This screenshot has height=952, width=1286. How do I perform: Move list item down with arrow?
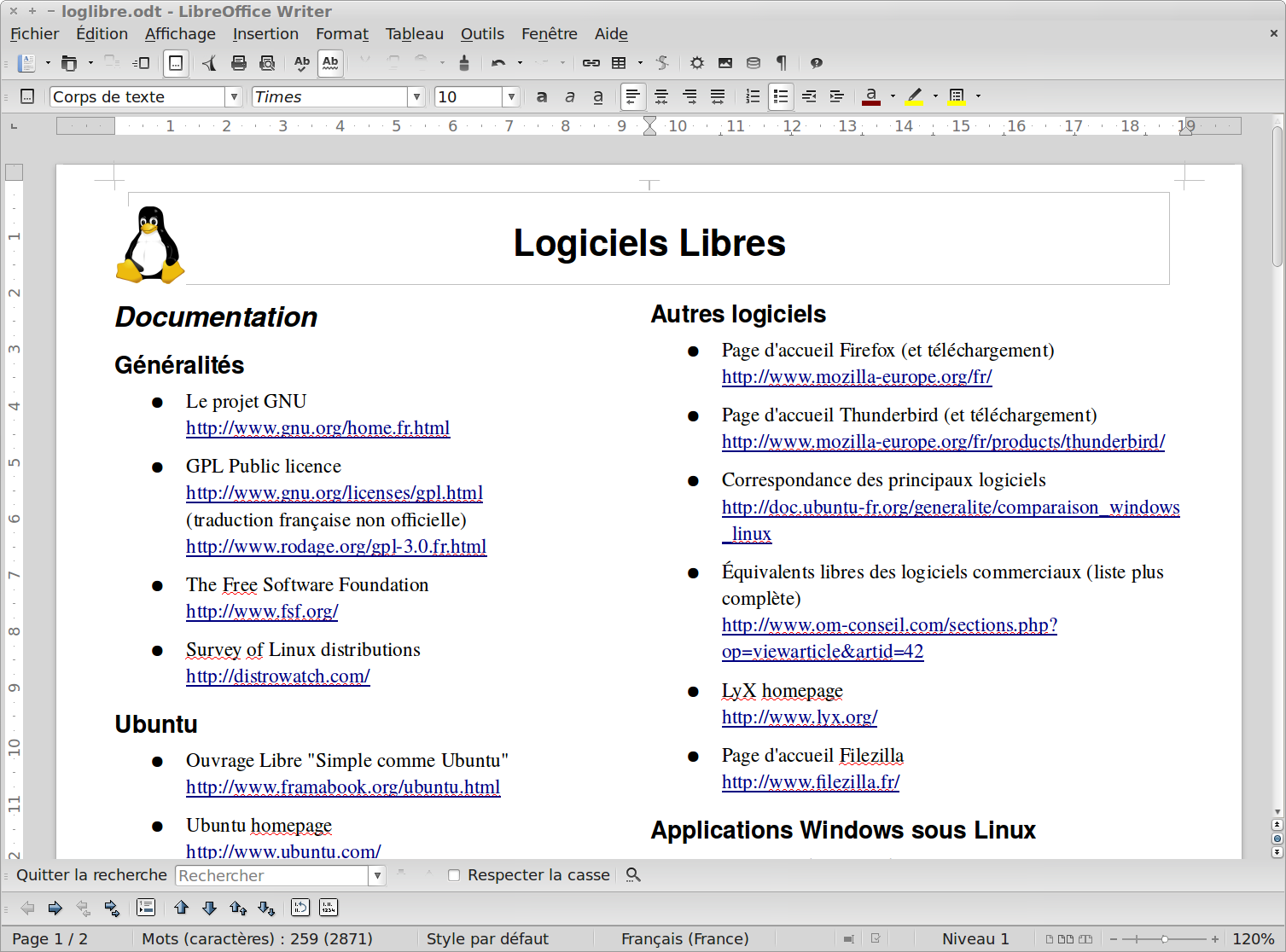210,908
